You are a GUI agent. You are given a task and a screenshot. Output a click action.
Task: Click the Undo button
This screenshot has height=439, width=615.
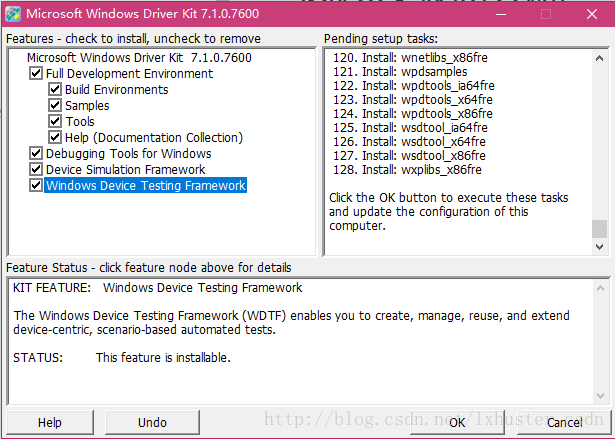pyautogui.click(x=152, y=423)
